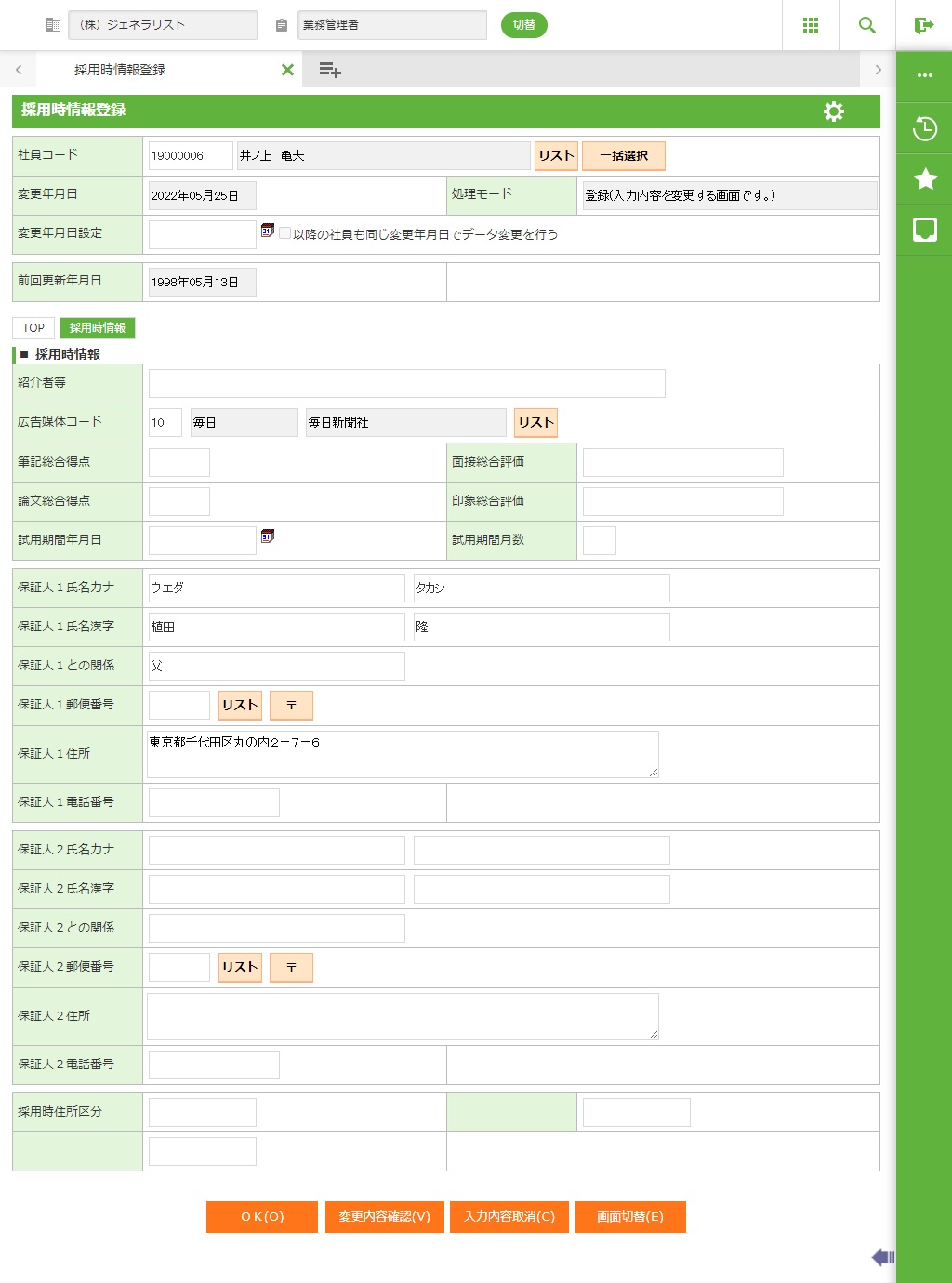Image resolution: width=952 pixels, height=1283 pixels.
Task: Focus the 筆記総合得点 field
Action: click(179, 463)
